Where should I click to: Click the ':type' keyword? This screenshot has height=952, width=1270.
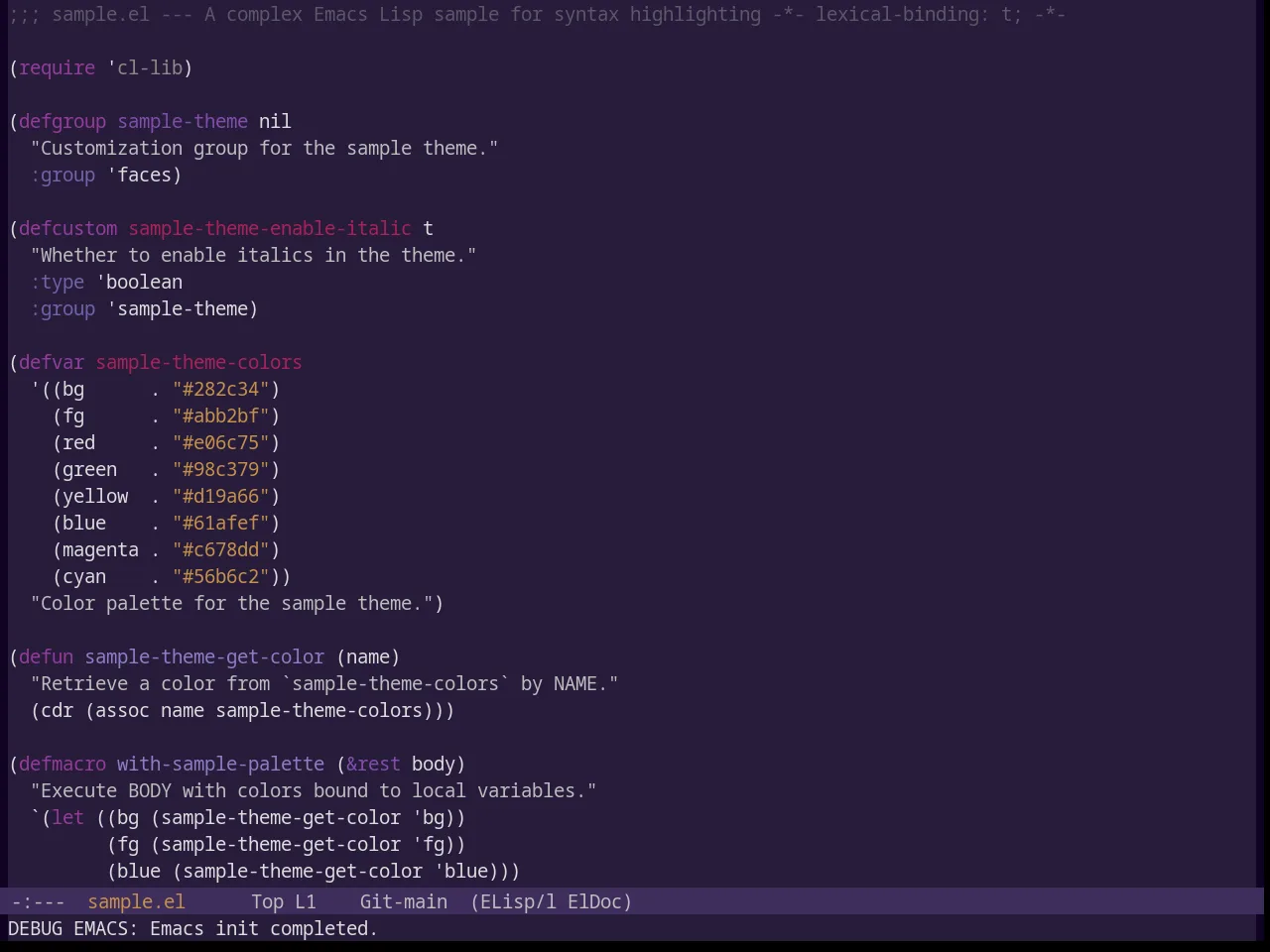pyautogui.click(x=57, y=282)
